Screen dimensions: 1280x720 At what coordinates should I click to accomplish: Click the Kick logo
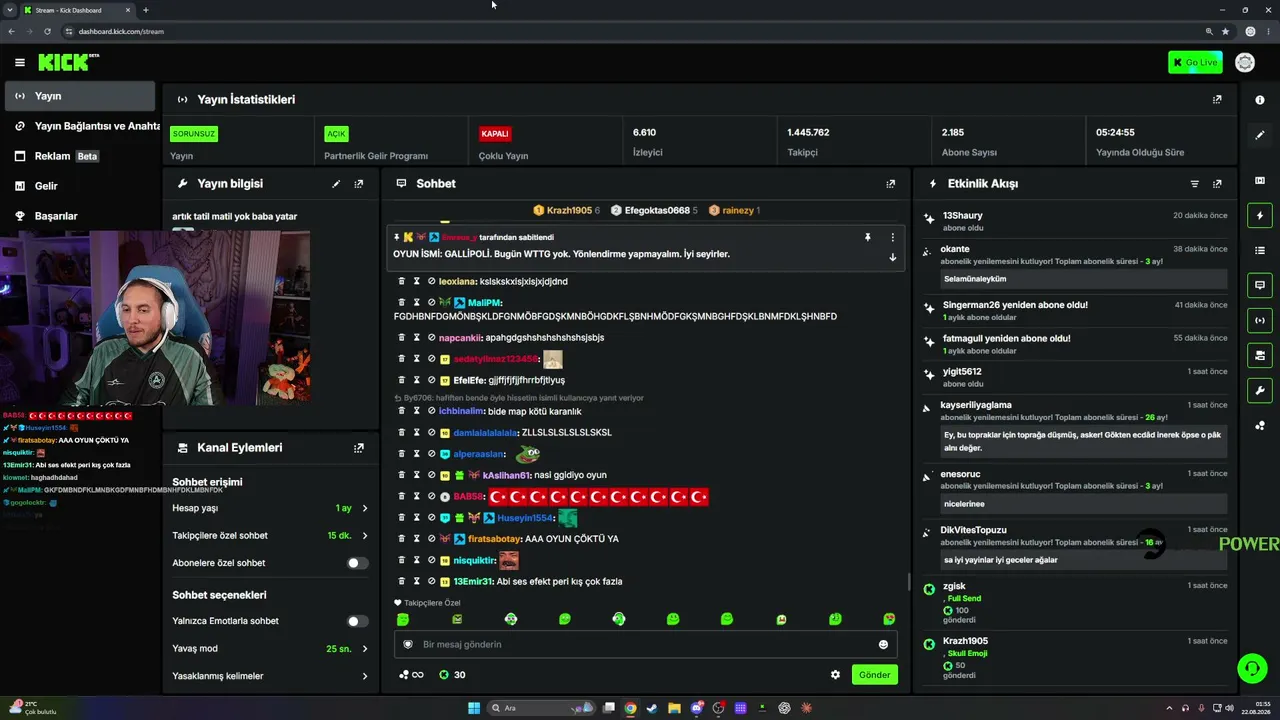pos(68,62)
